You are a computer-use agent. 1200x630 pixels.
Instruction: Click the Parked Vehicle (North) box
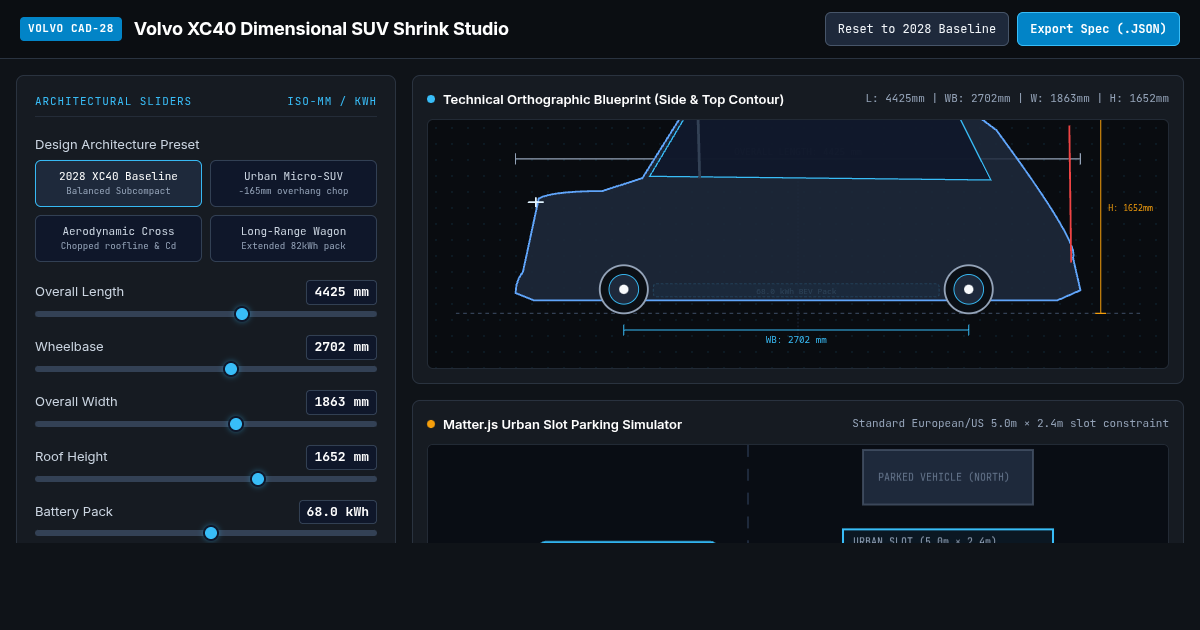tap(948, 477)
